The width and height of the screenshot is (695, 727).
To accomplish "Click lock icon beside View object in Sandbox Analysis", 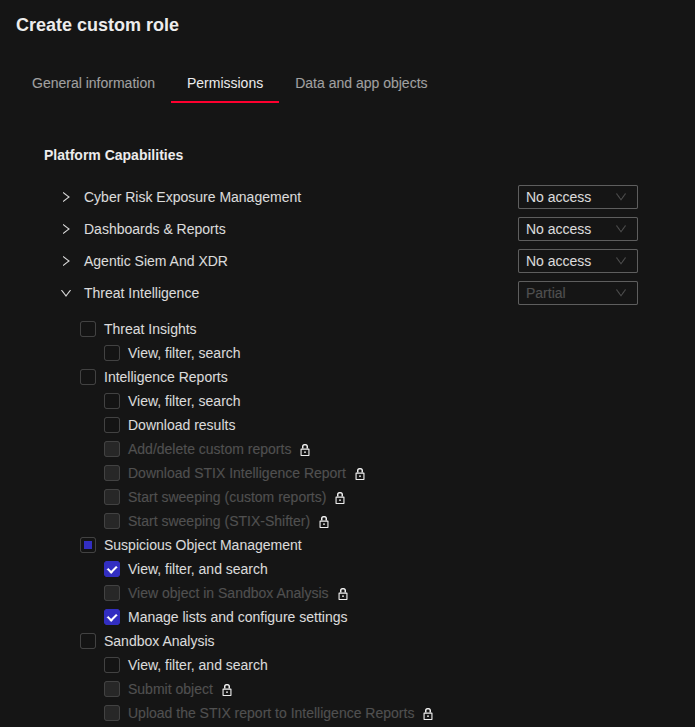I will coord(343,594).
